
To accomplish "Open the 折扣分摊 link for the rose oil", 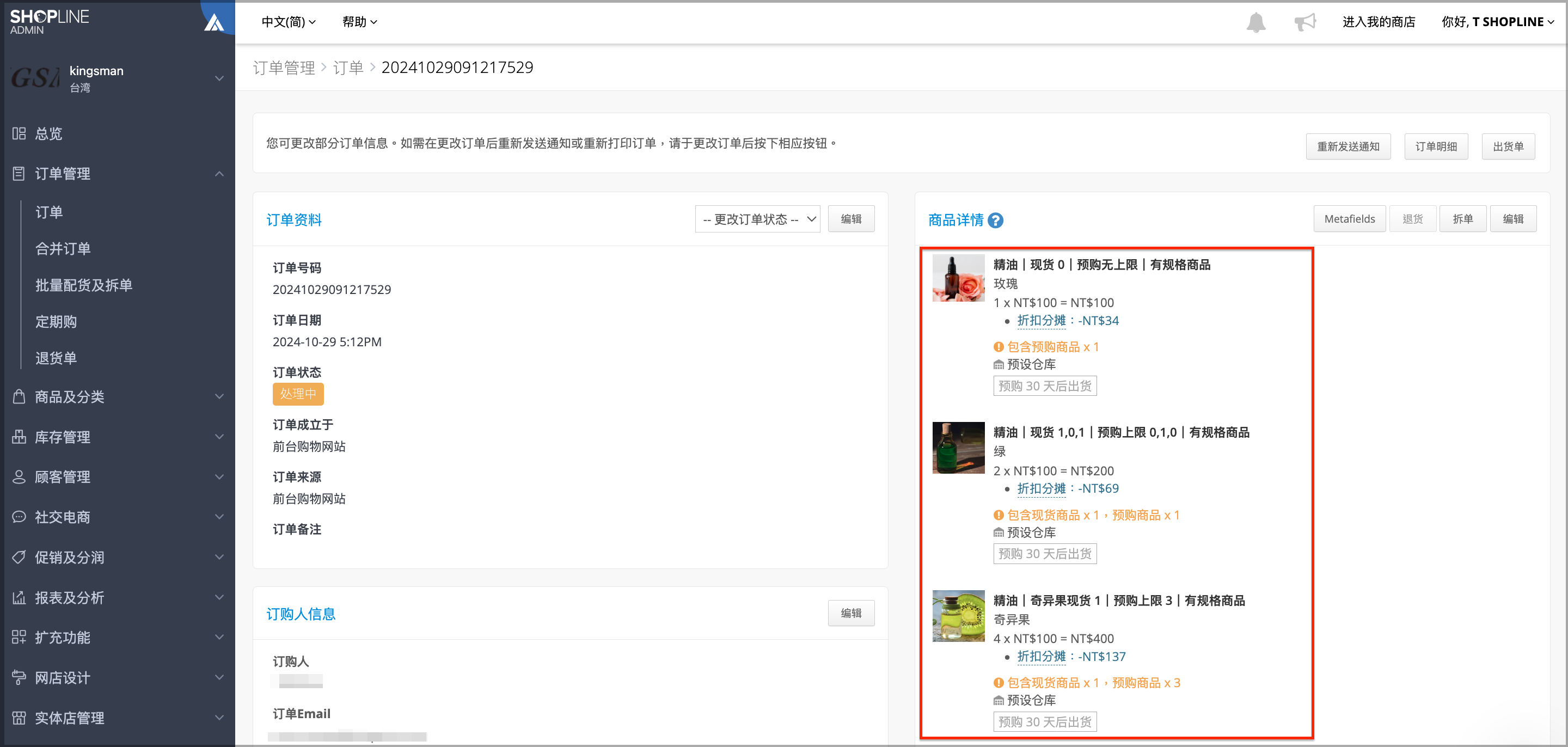I will [x=1041, y=320].
